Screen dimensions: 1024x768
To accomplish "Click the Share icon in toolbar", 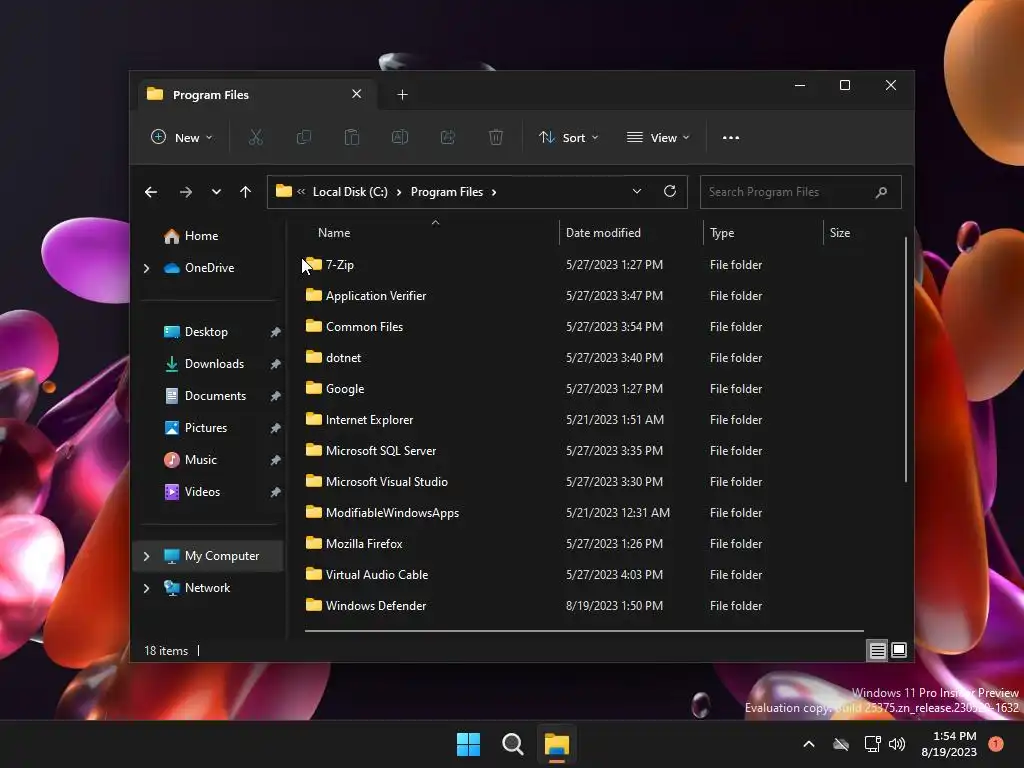I will pyautogui.click(x=448, y=138).
